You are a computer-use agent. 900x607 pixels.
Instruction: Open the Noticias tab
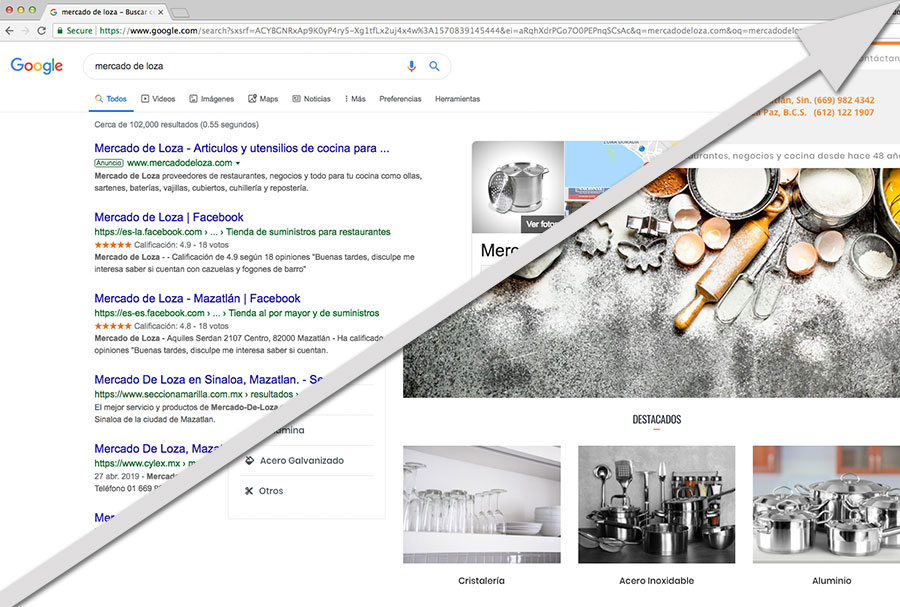pos(312,99)
